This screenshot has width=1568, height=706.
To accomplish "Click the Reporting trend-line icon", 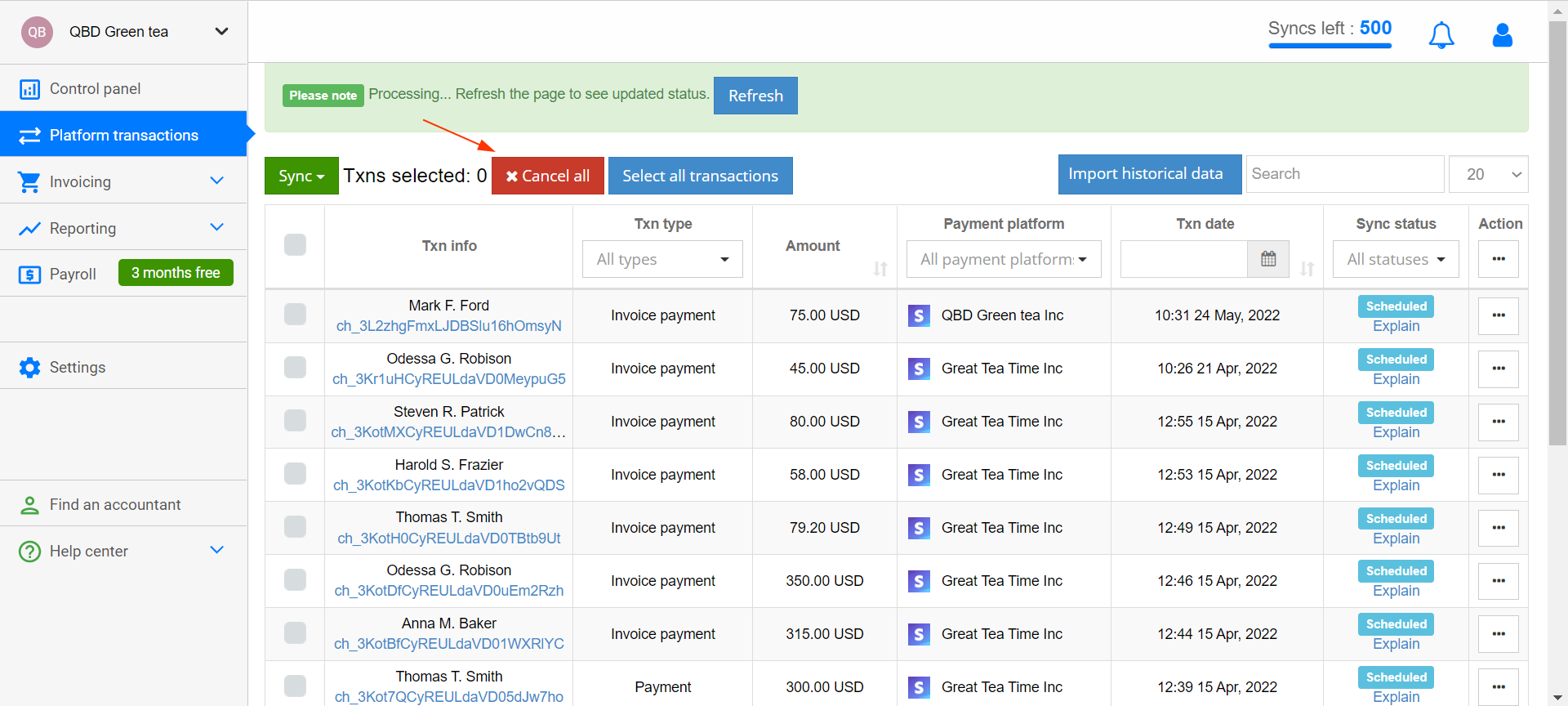I will (x=29, y=229).
